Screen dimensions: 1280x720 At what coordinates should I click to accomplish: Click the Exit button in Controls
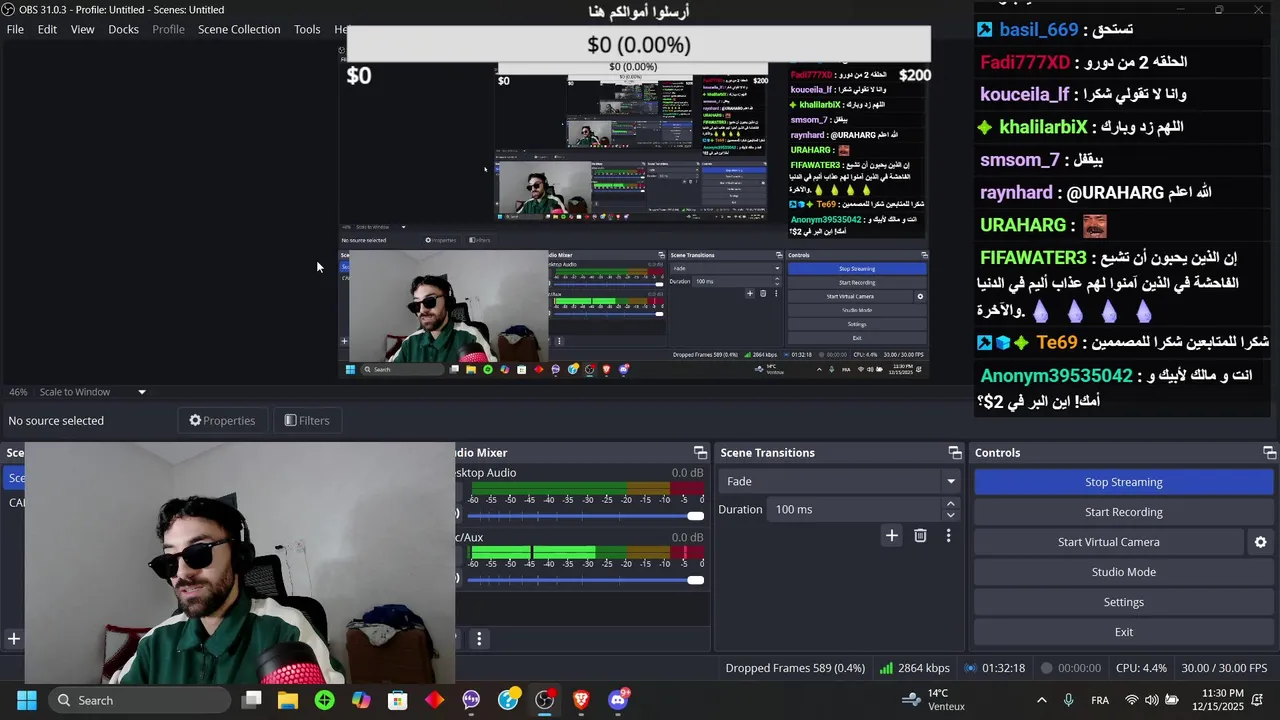coord(1123,632)
